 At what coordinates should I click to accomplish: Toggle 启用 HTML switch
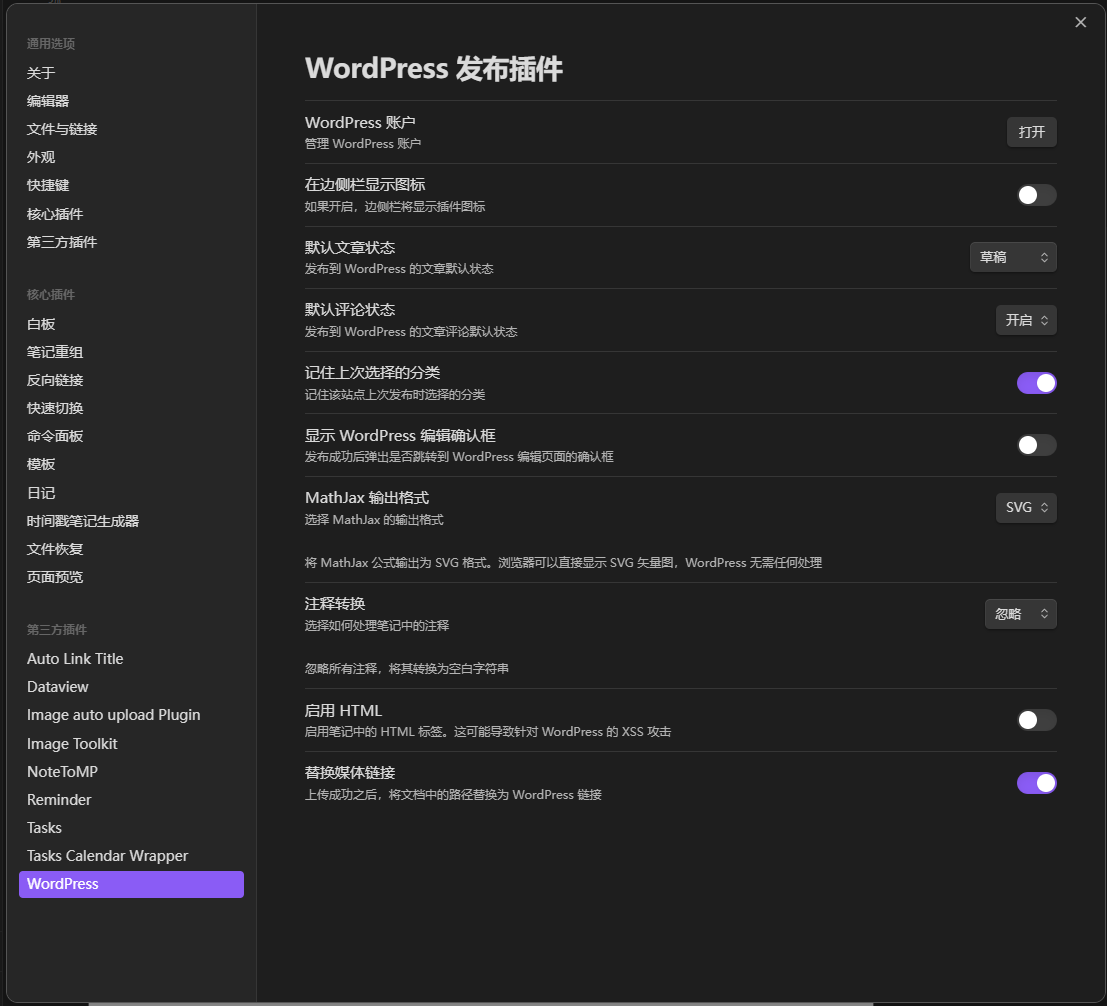(x=1036, y=720)
